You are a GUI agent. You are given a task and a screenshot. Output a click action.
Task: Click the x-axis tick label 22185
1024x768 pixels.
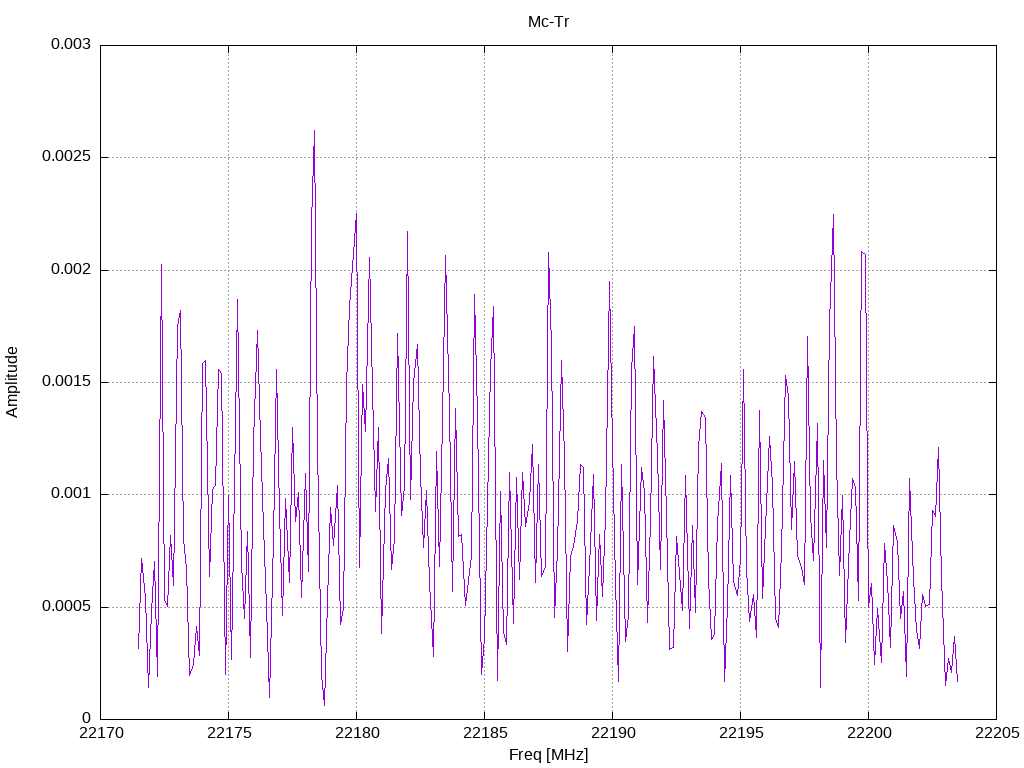point(485,733)
